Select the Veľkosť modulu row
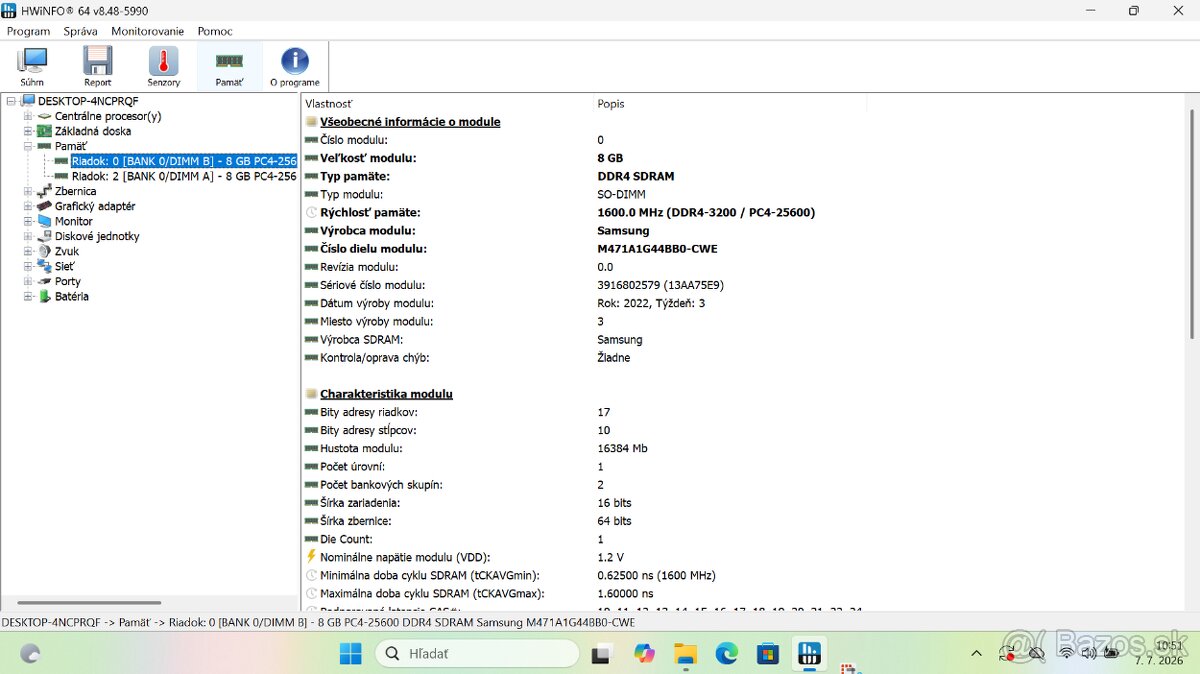Image resolution: width=1200 pixels, height=674 pixels. 743,158
